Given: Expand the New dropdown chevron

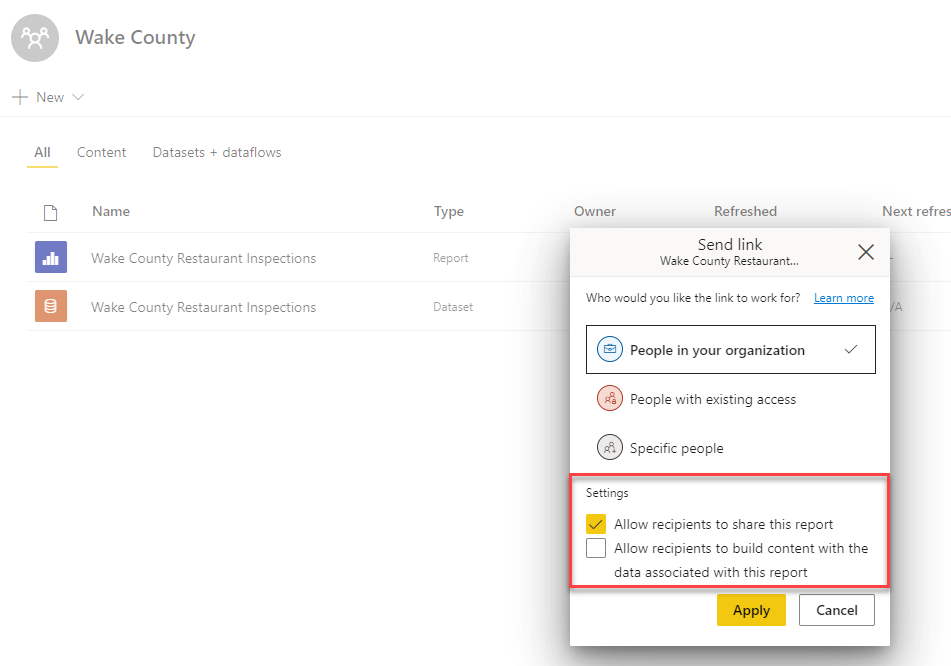Looking at the screenshot, I should click(78, 97).
